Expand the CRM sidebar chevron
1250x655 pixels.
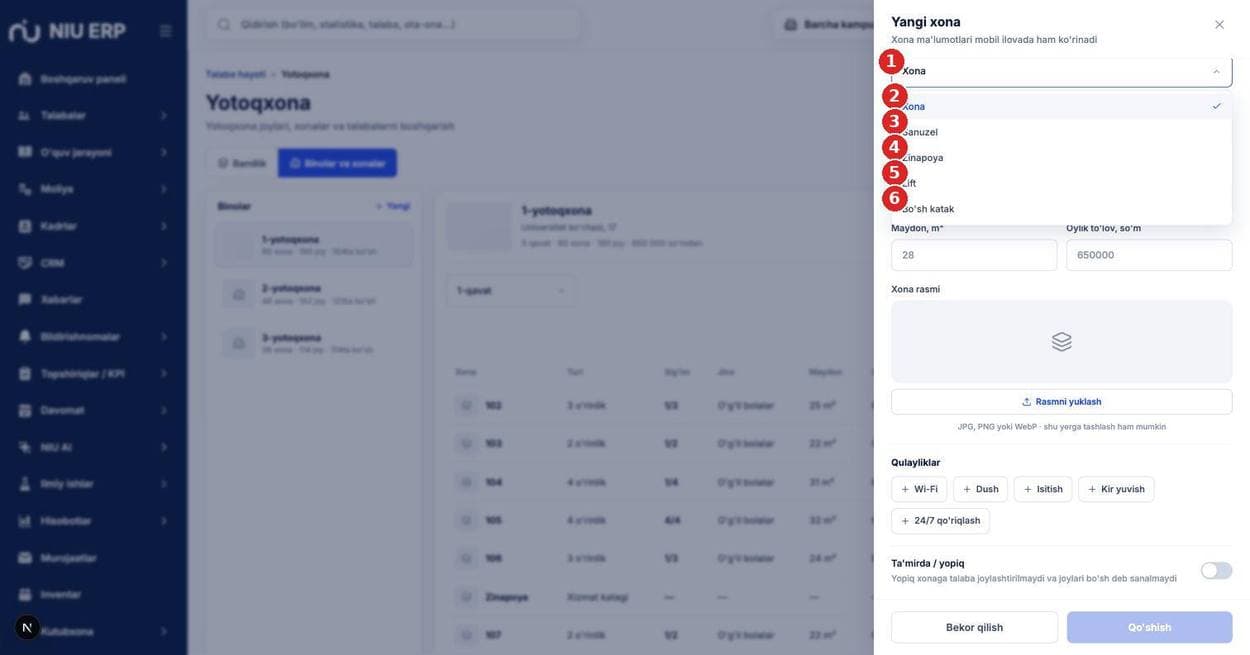pos(164,263)
